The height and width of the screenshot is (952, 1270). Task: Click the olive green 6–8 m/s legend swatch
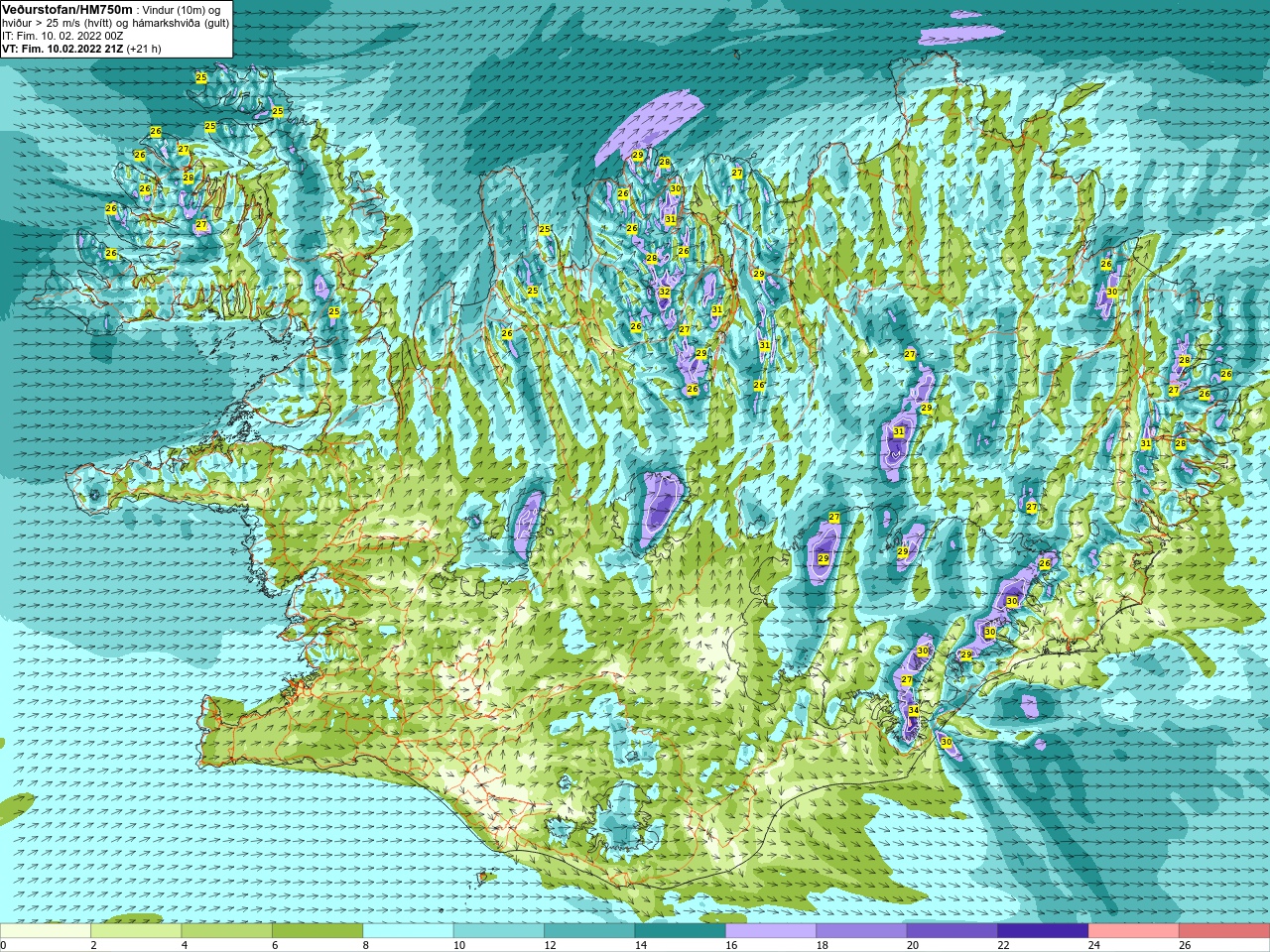(317, 931)
